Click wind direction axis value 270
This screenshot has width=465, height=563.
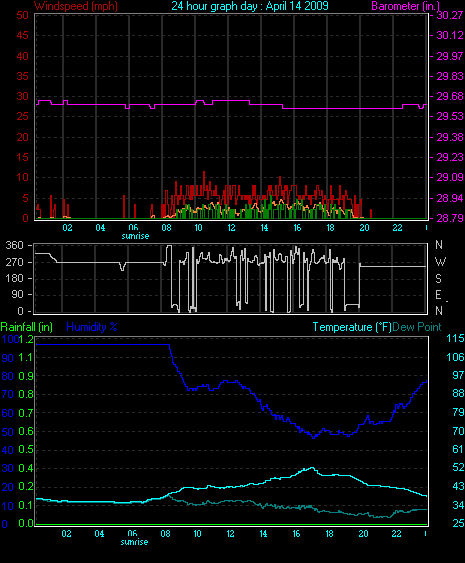pyautogui.click(x=14, y=262)
